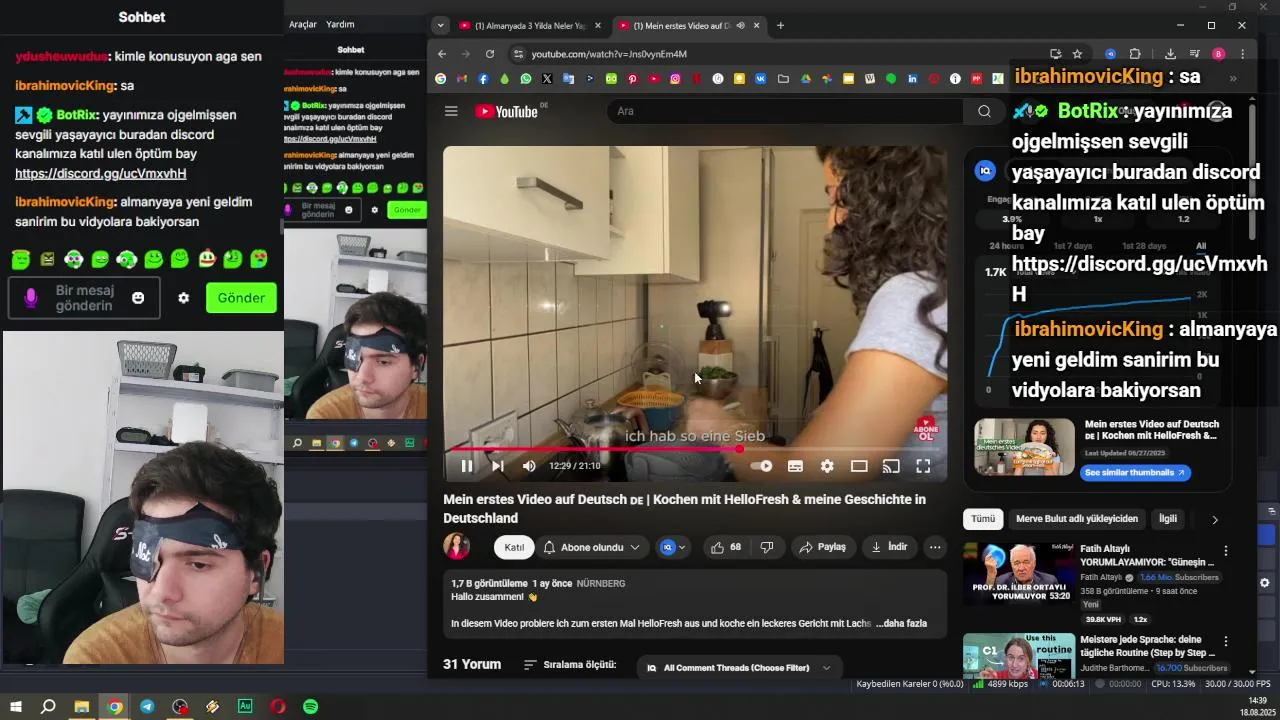Viewport: 1280px width, 720px height.
Task: Select 'Tümü' filter chip
Action: pyautogui.click(x=983, y=519)
